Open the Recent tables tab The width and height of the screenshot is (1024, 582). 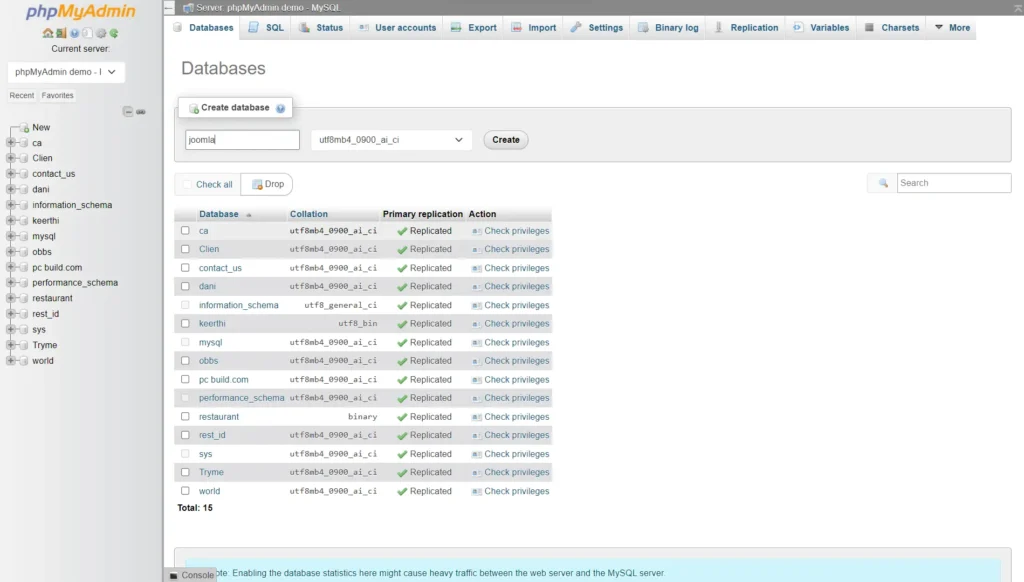[x=22, y=95]
